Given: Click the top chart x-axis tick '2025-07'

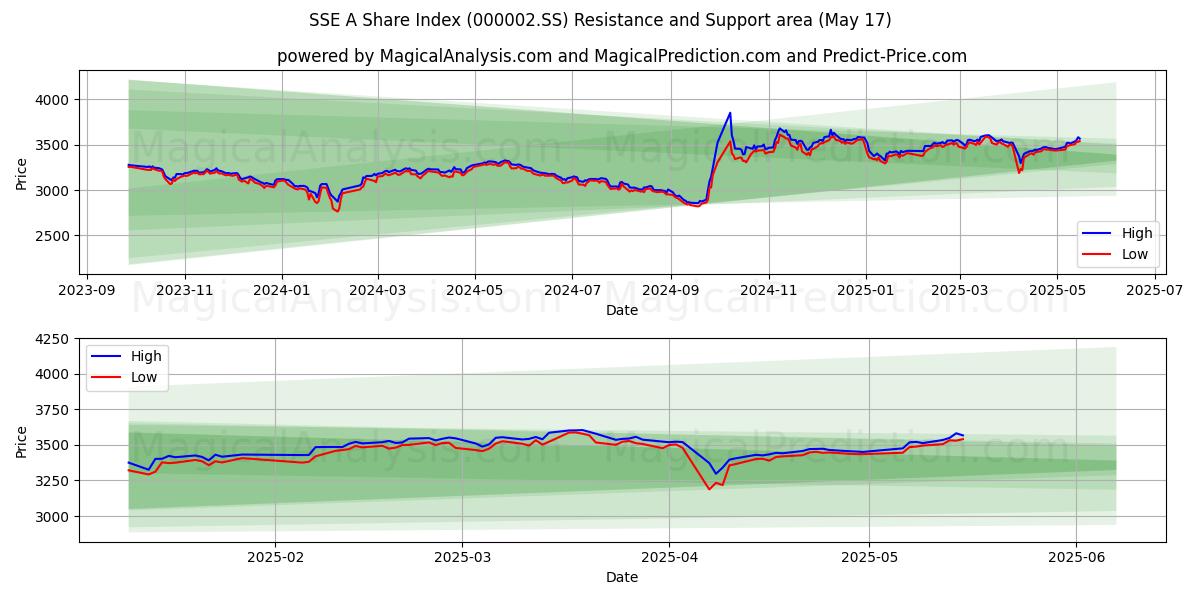Looking at the screenshot, I should click(x=1155, y=290).
